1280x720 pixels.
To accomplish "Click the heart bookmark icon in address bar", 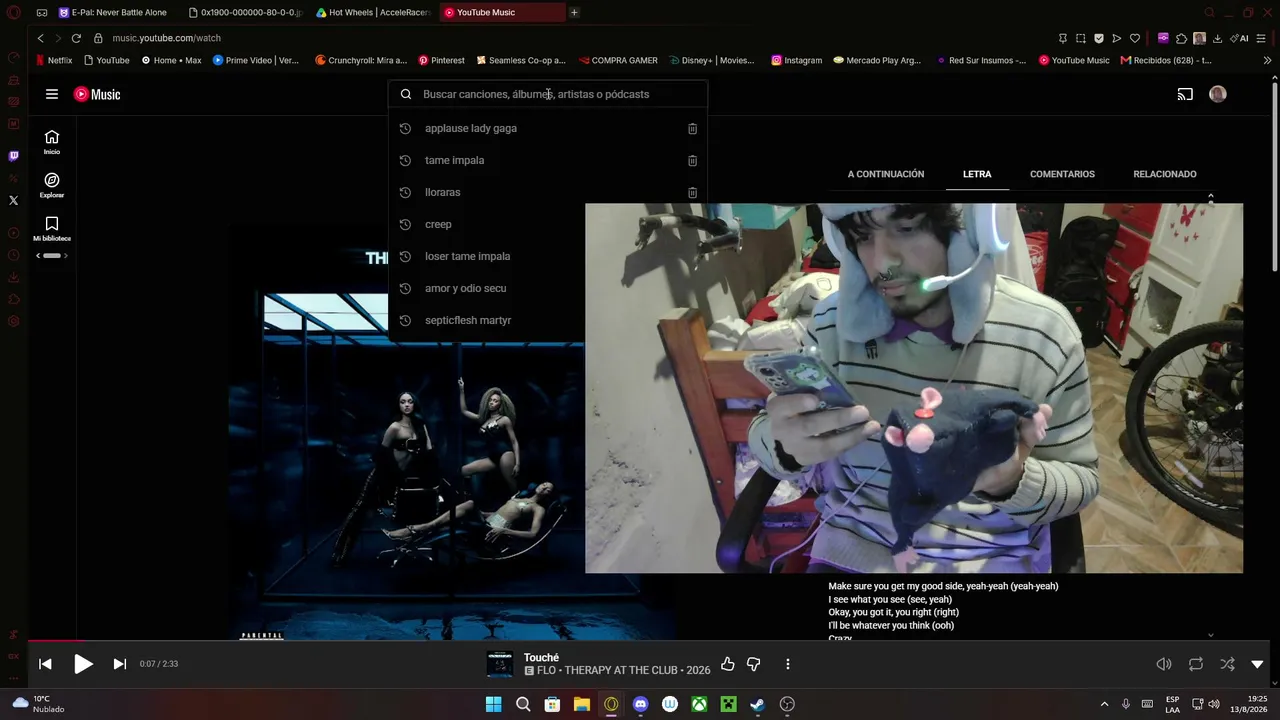I will tap(1135, 38).
